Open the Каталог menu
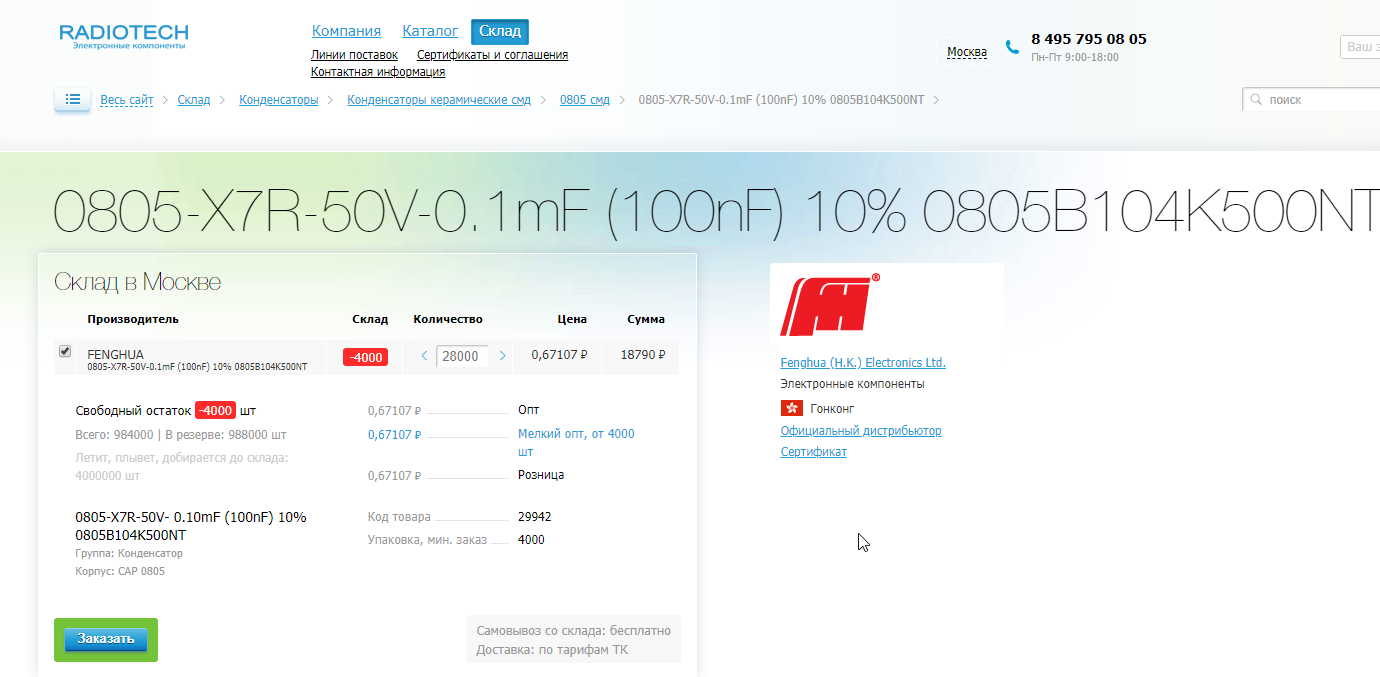The width and height of the screenshot is (1380, 677). coord(430,31)
